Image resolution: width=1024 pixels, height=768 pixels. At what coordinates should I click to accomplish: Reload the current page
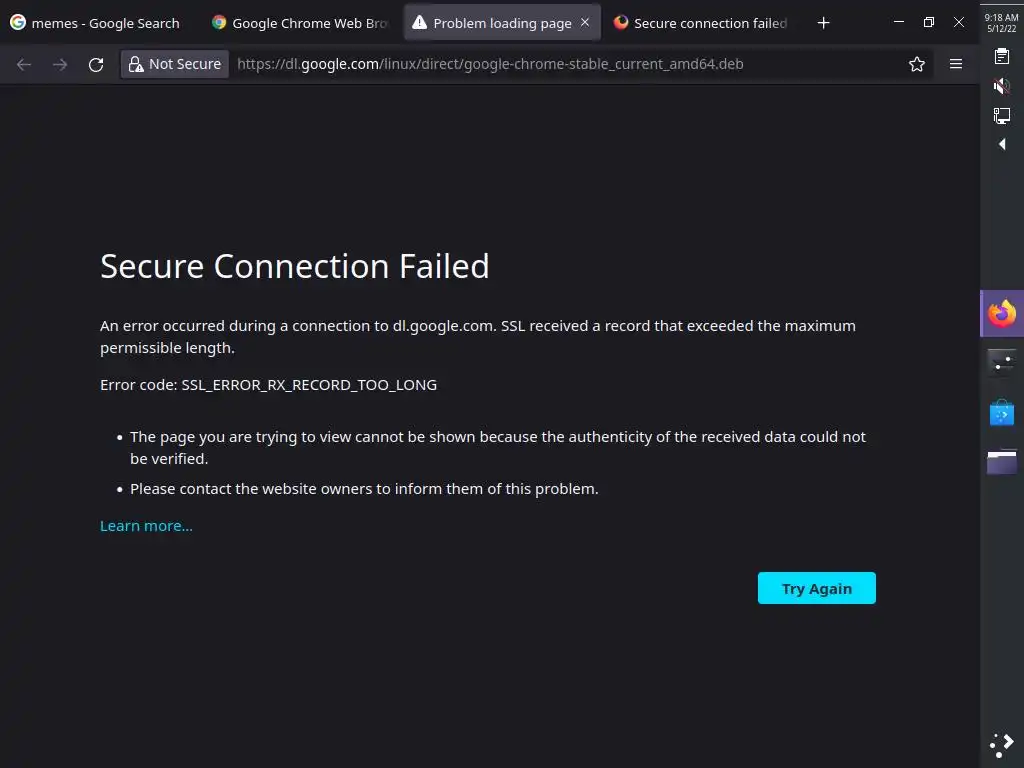pos(96,64)
